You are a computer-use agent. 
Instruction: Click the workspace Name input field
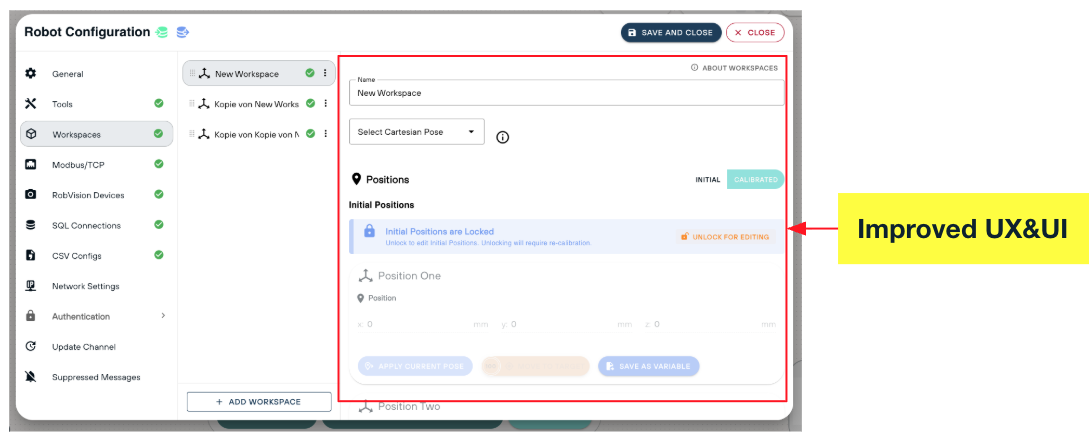[x=567, y=92]
